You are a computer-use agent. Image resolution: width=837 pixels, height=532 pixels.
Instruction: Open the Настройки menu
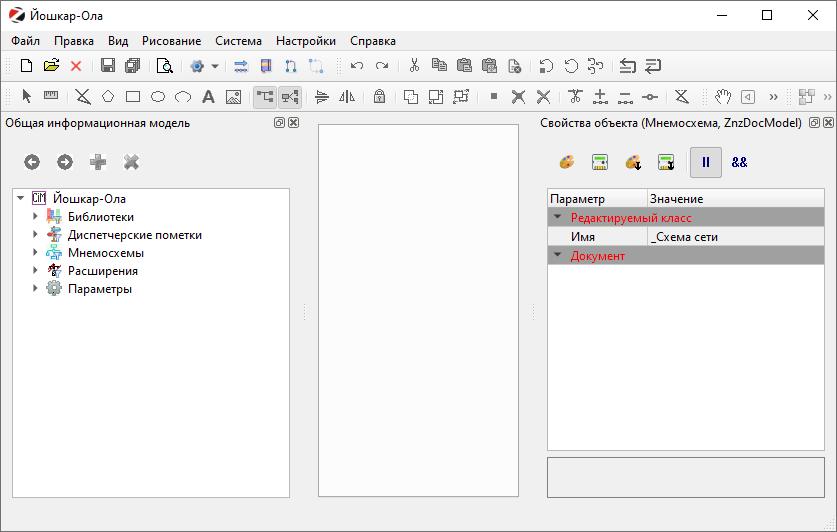tap(305, 41)
